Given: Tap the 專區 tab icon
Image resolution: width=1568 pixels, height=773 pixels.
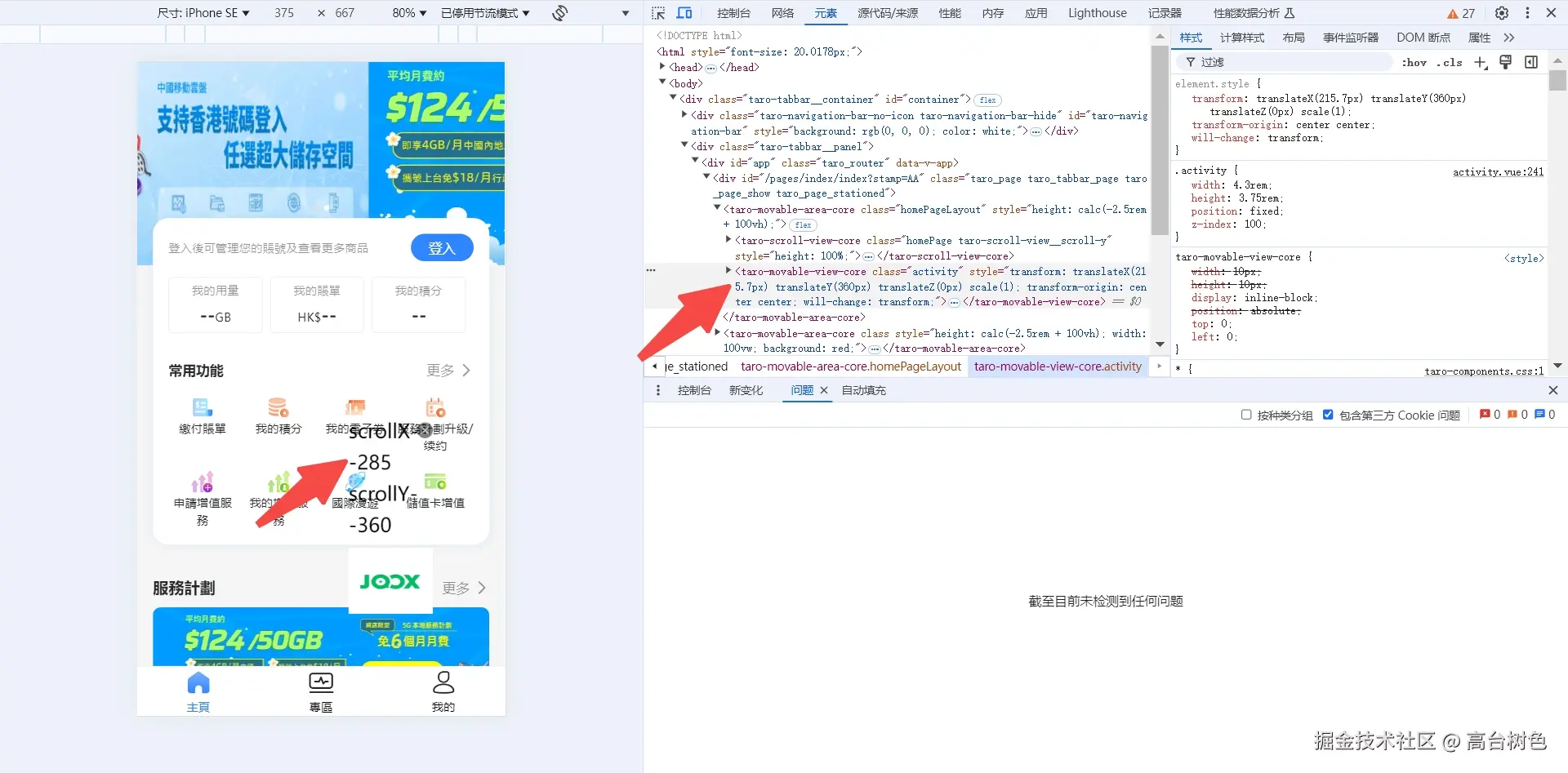Looking at the screenshot, I should [x=321, y=682].
